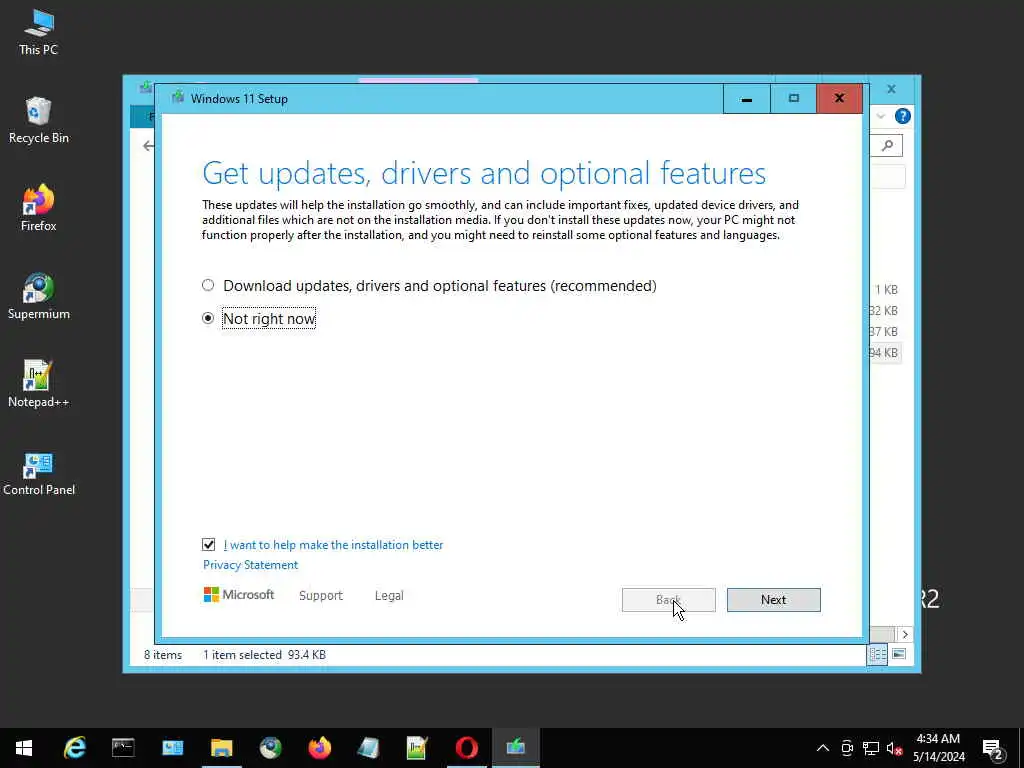Click the 8 items status bar text

coord(163,654)
